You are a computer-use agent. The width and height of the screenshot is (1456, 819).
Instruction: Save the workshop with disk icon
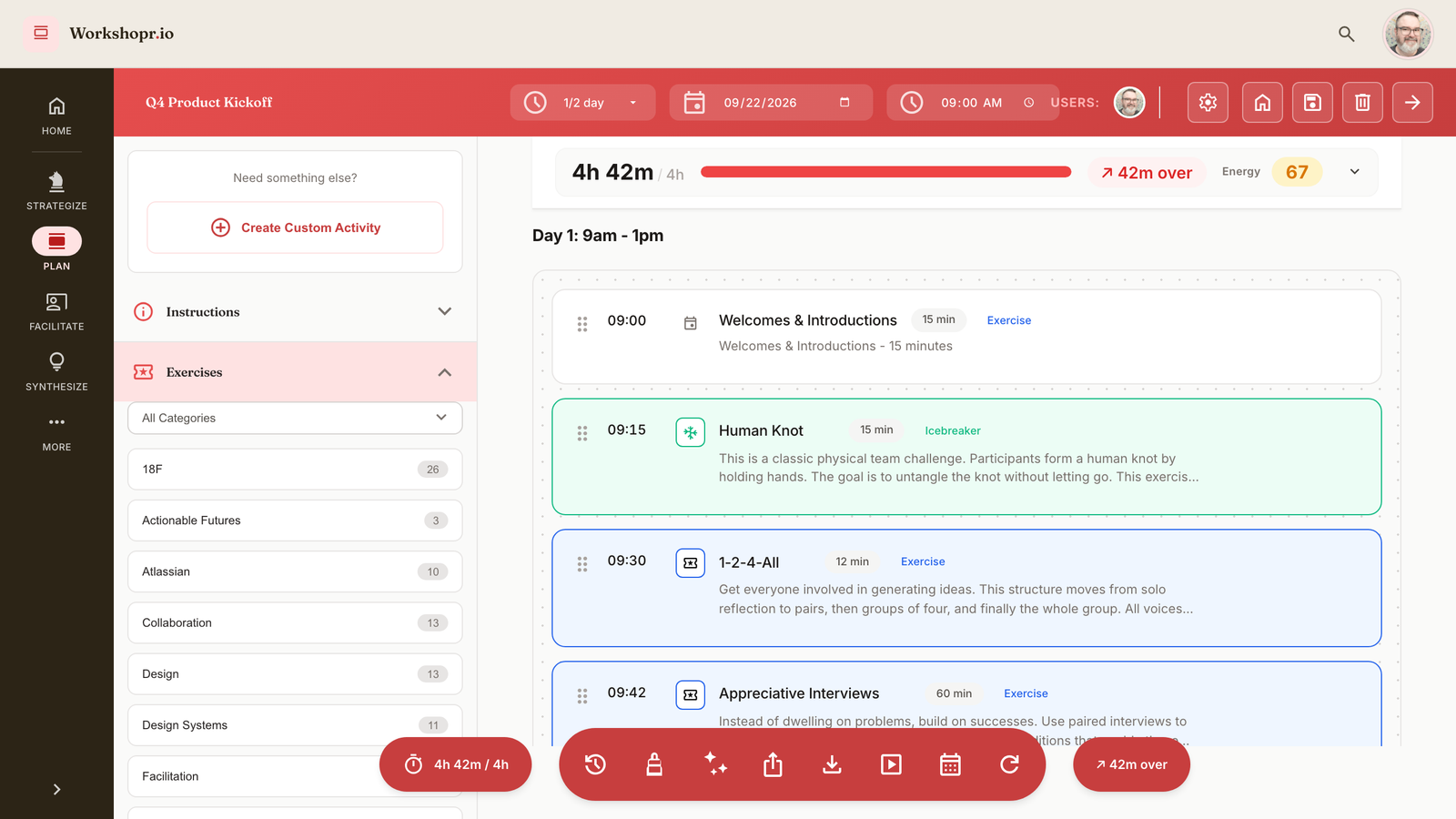1312,102
